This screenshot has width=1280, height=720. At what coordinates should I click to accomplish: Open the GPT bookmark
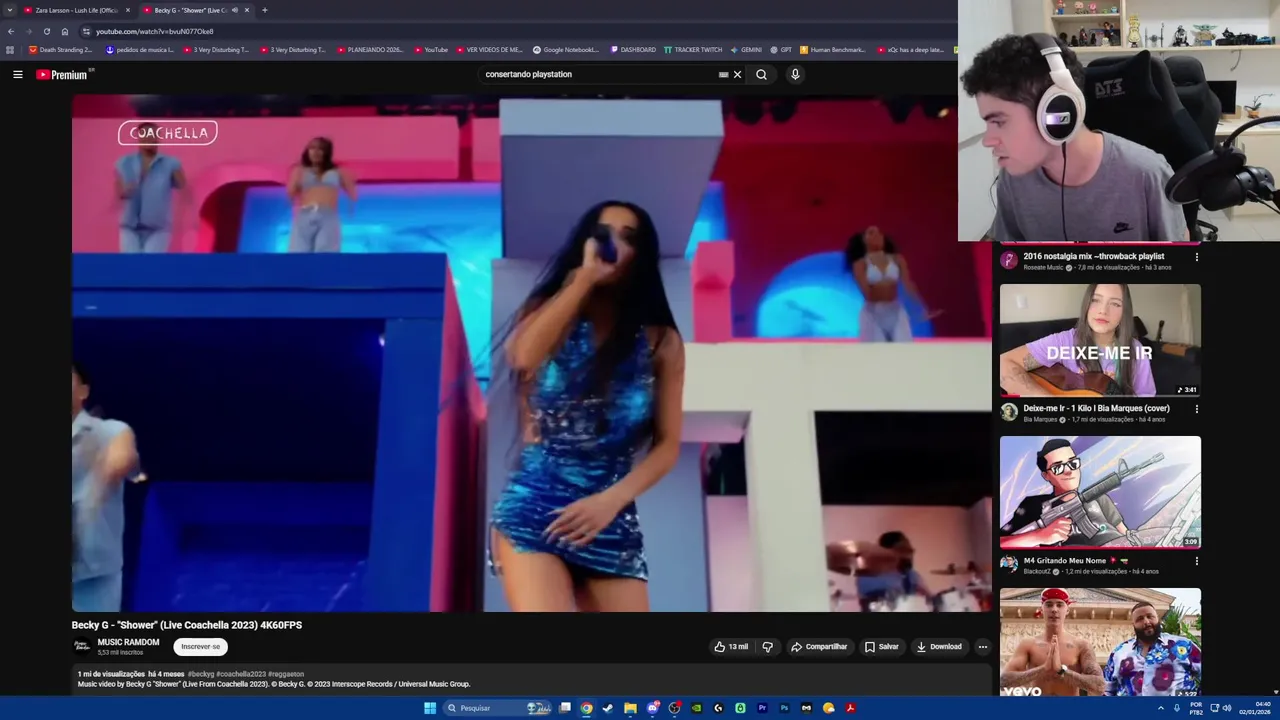(781, 50)
